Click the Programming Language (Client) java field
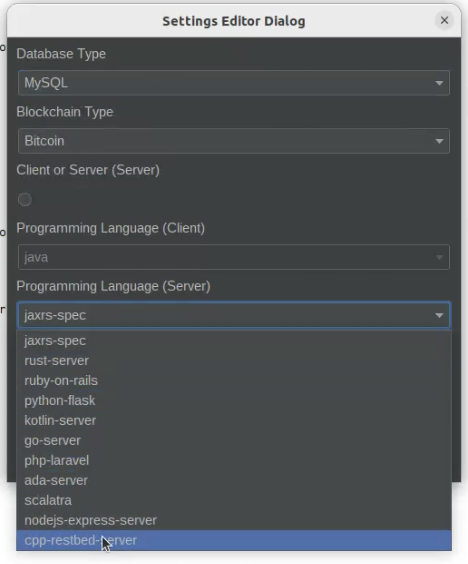 pos(233,257)
